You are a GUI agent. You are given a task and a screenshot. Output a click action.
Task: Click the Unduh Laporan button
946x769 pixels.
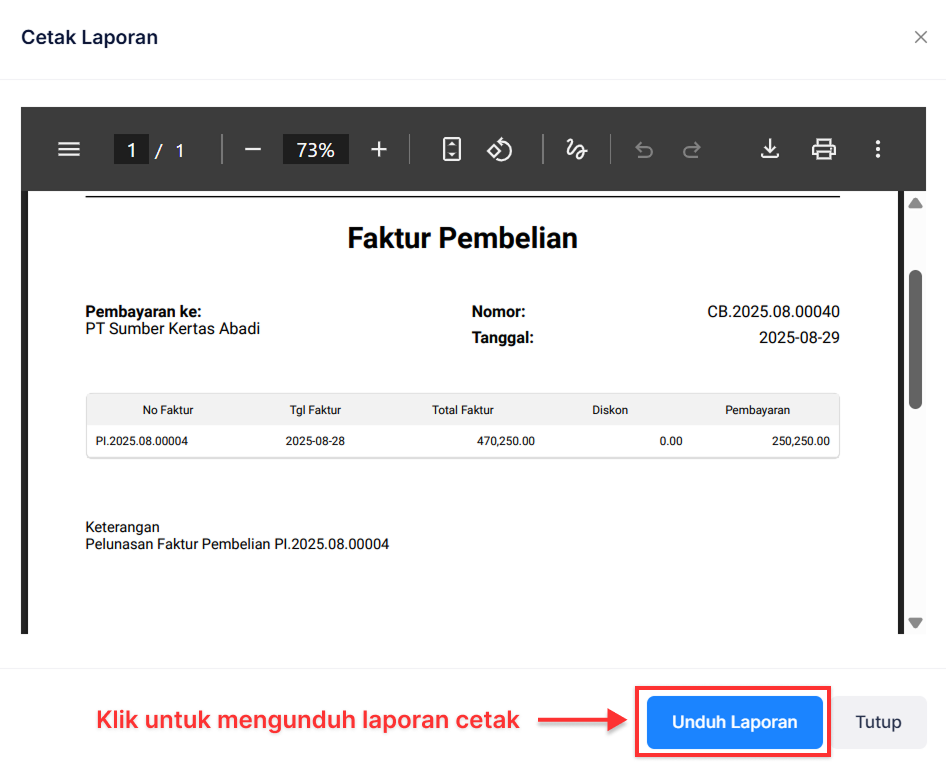[733, 722]
